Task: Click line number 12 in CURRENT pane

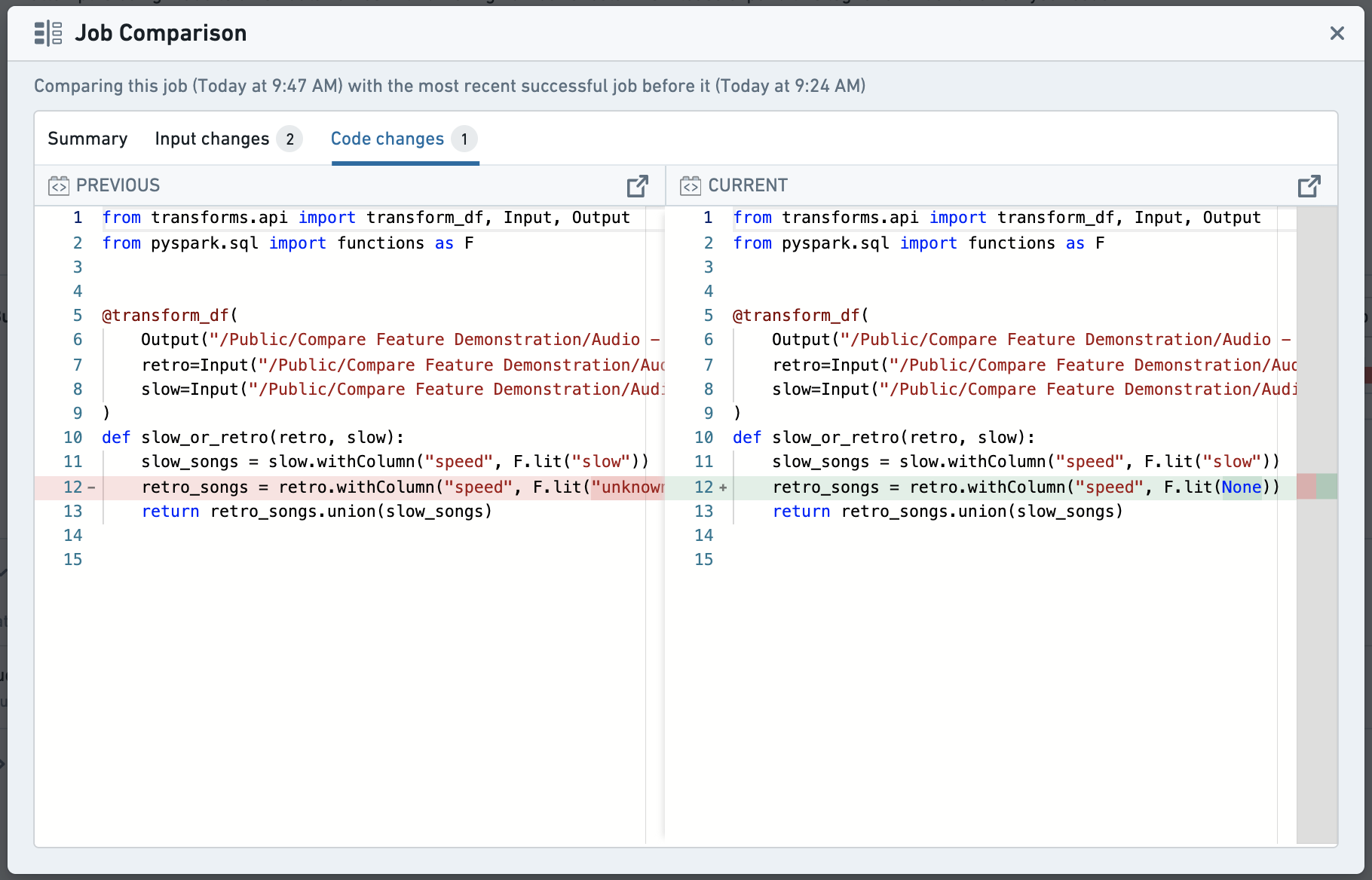Action: (x=703, y=487)
